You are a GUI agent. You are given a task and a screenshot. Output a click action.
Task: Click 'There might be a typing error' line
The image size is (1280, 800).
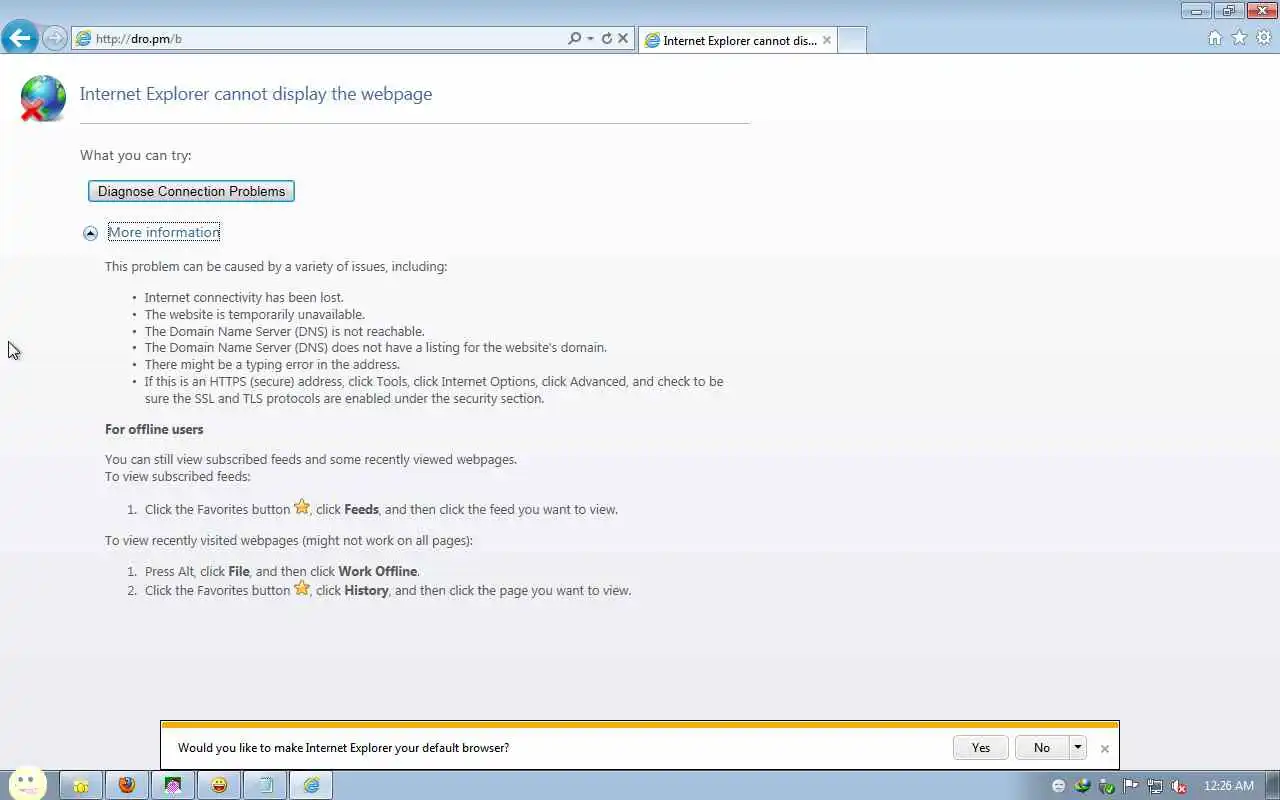[272, 364]
